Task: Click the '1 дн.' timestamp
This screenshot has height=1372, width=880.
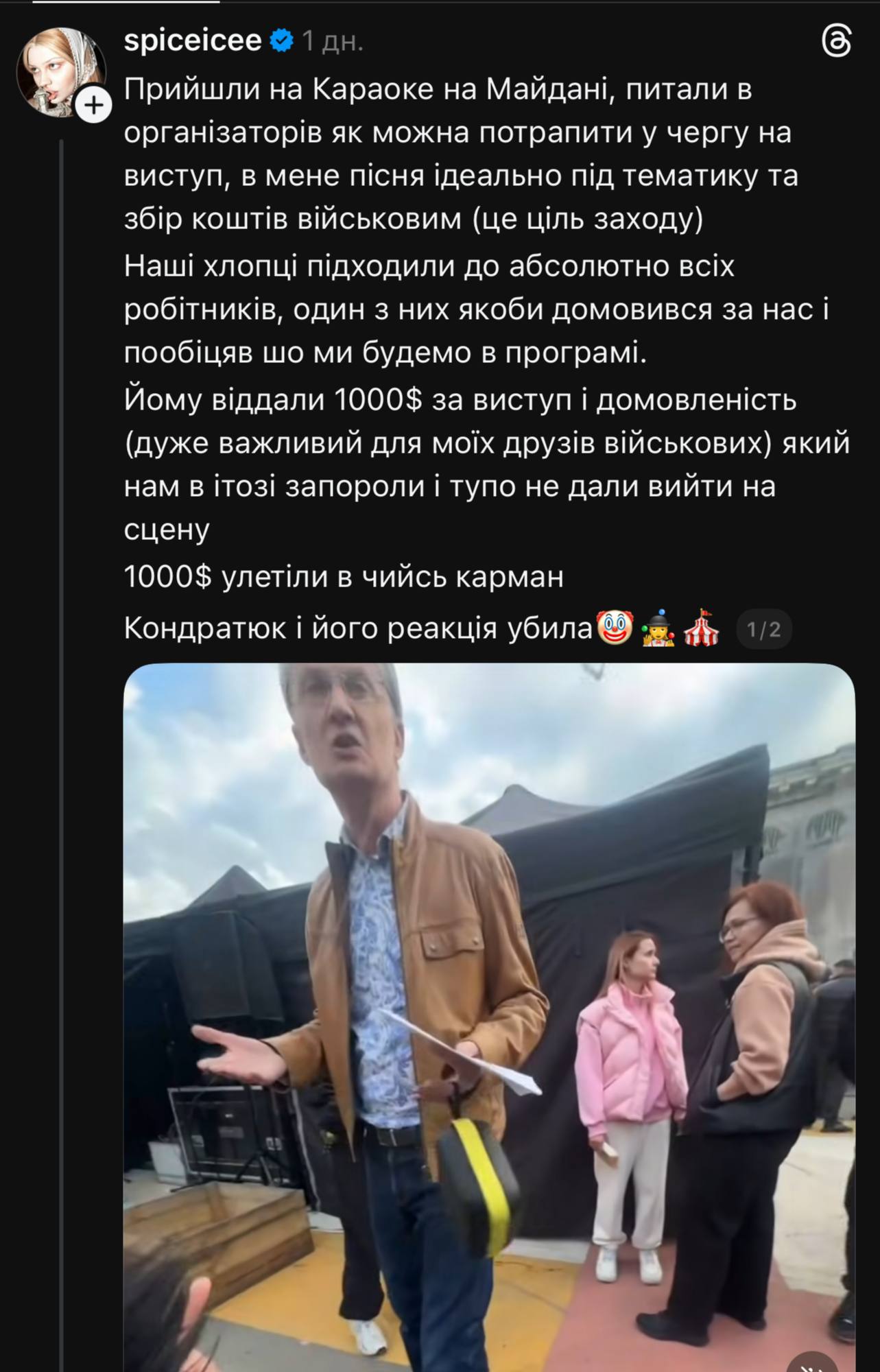Action: click(x=333, y=42)
